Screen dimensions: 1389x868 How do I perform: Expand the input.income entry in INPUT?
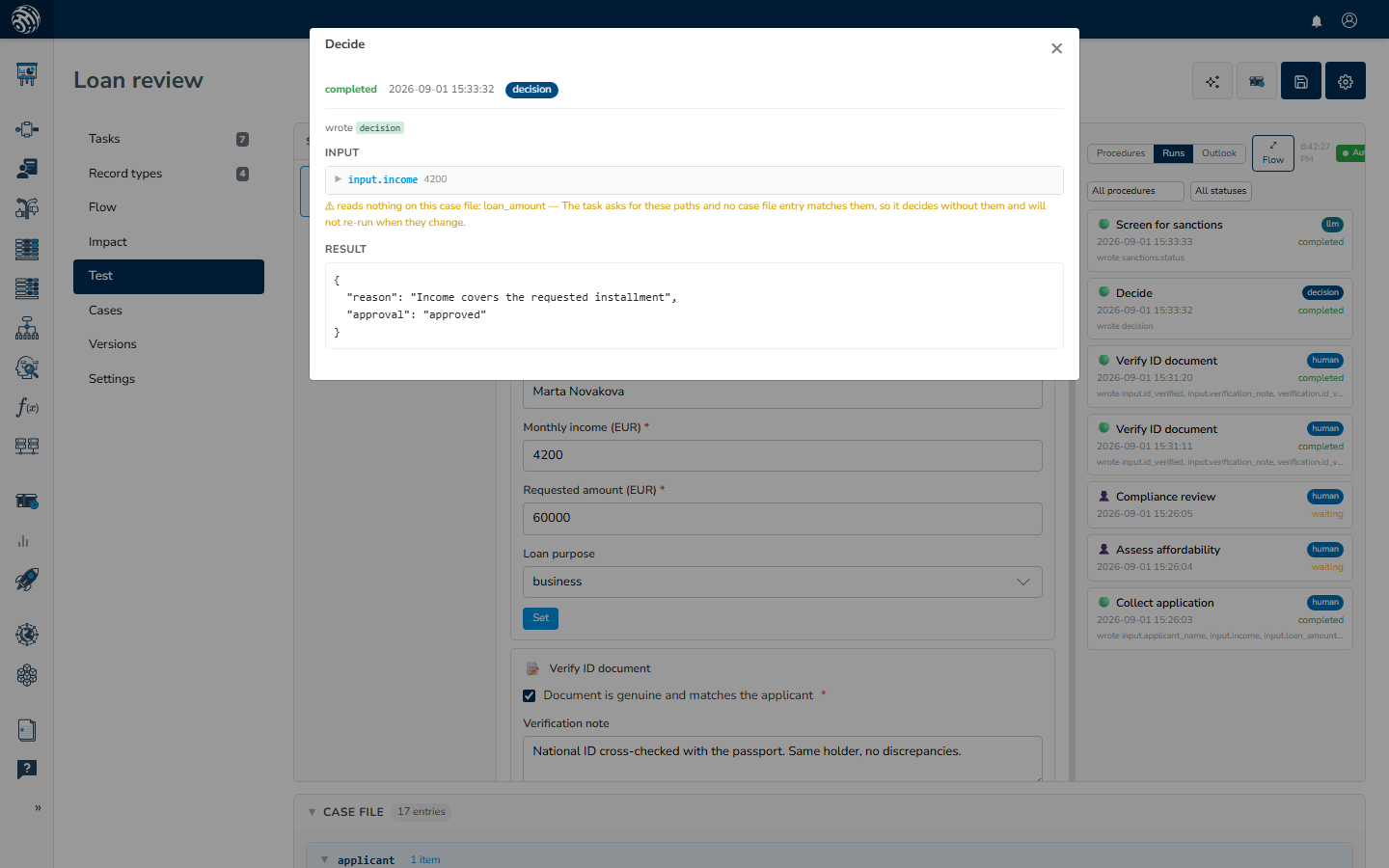338,179
